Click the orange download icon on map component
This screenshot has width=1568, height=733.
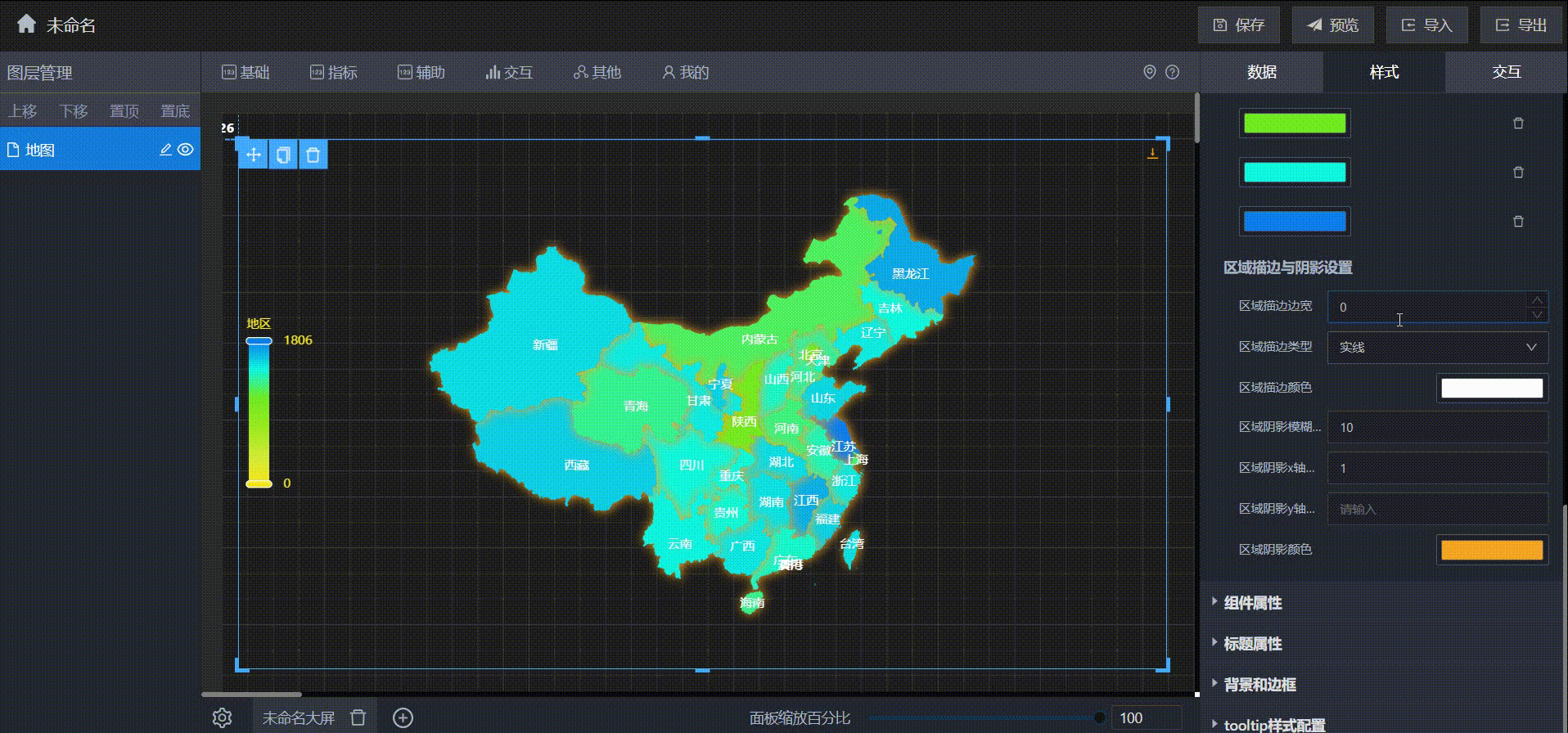(x=1152, y=153)
